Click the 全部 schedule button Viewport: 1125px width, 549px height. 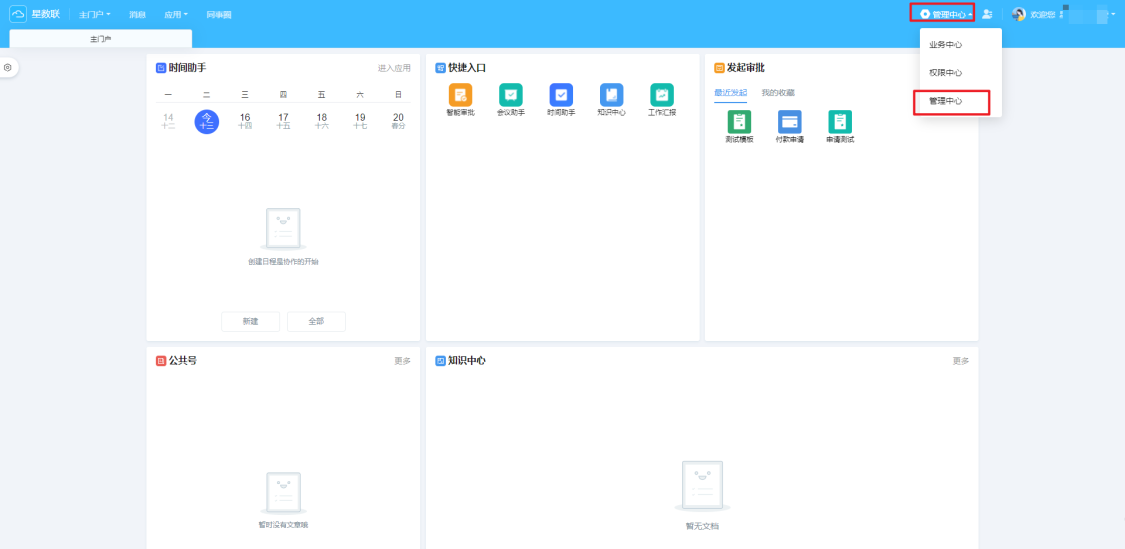coord(316,322)
